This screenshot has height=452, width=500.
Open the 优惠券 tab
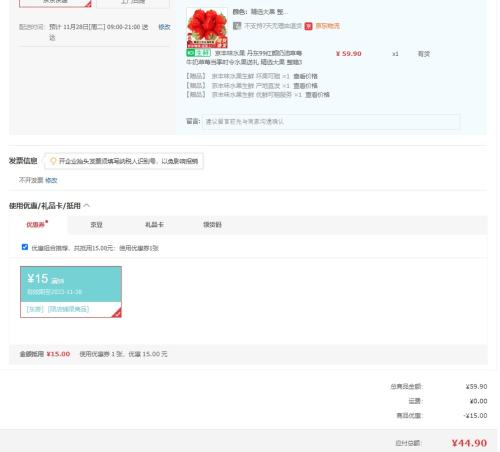[36, 225]
